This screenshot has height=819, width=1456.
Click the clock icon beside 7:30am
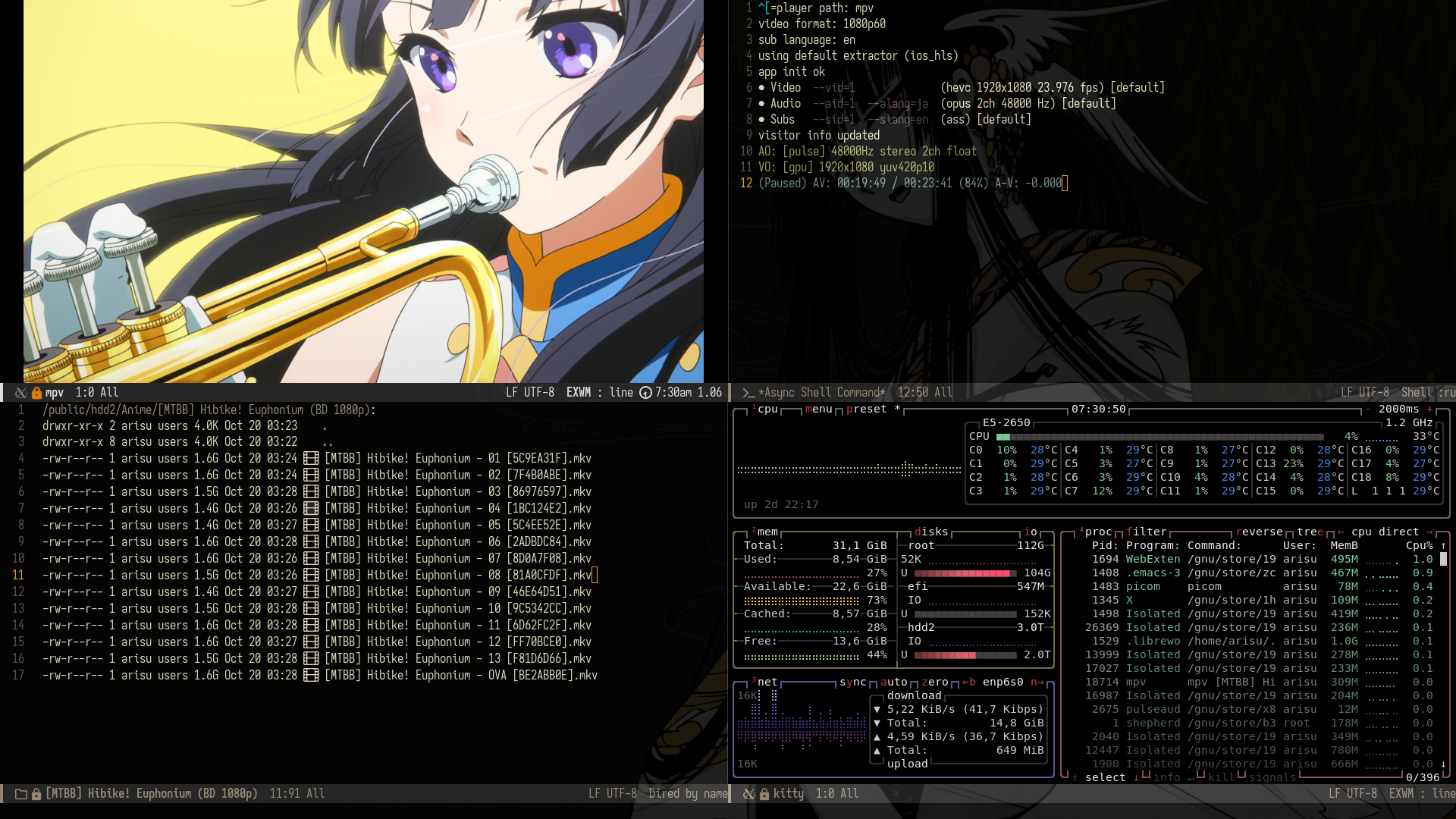pos(645,393)
